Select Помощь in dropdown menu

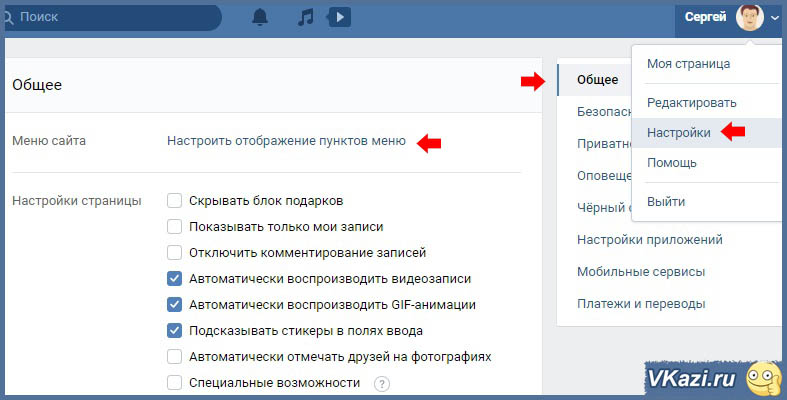click(706, 163)
